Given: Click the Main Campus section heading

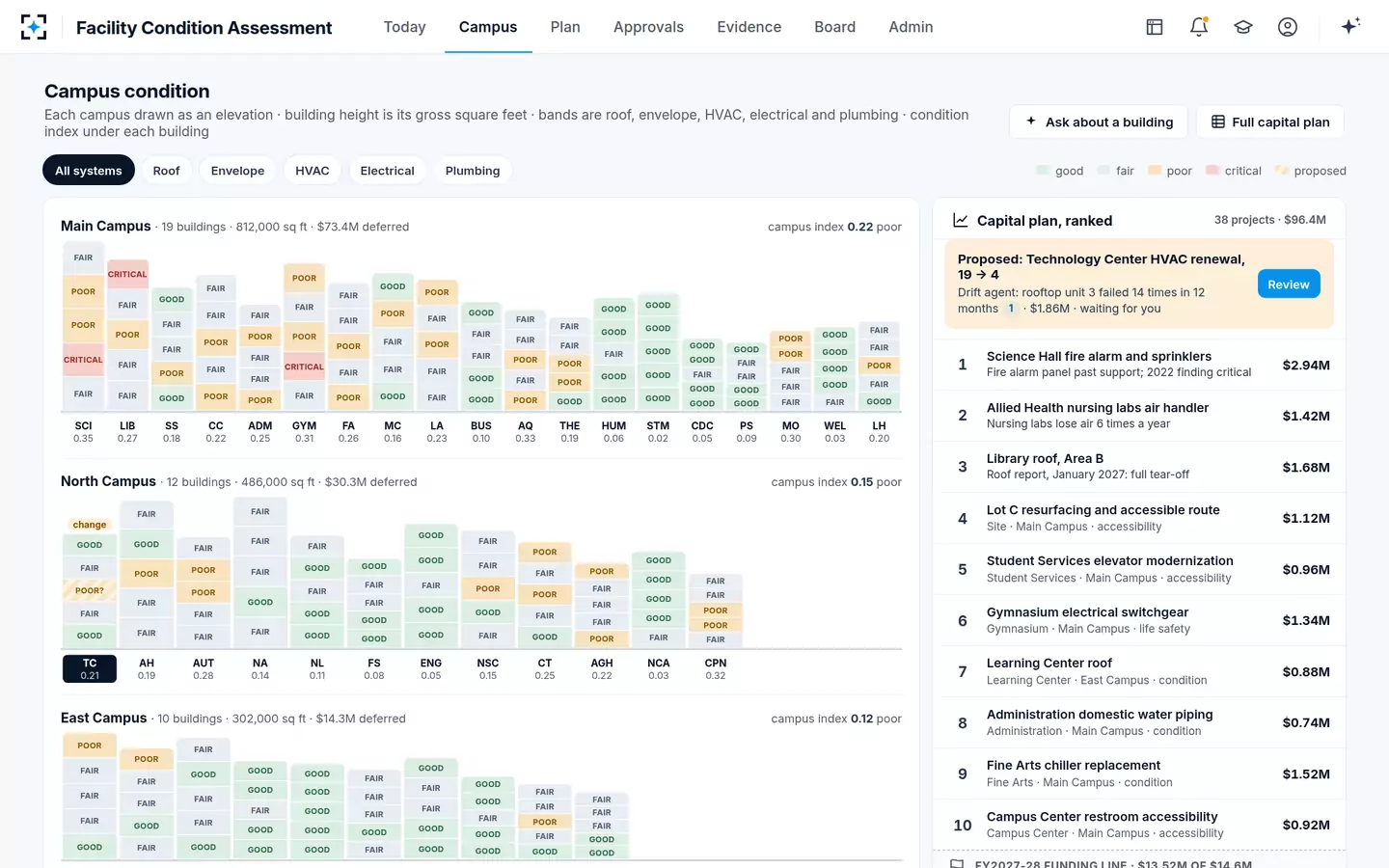Looking at the screenshot, I should [106, 226].
